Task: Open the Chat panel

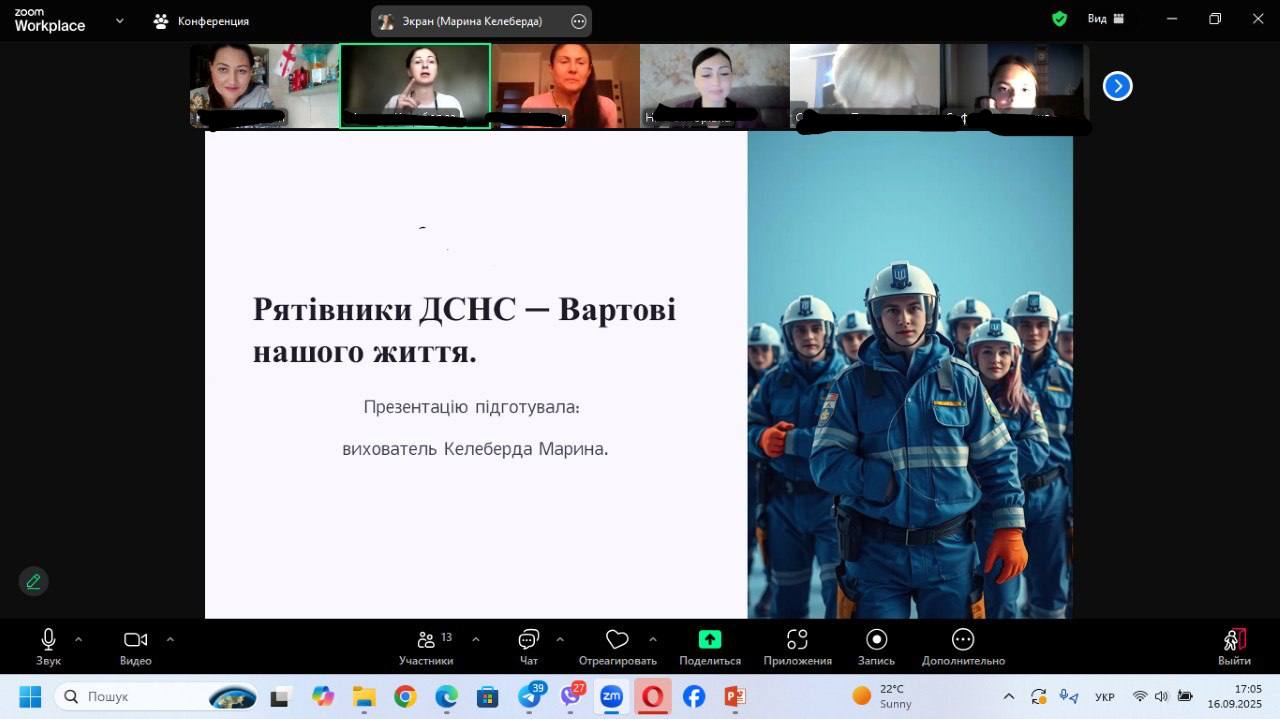Action: pos(529,645)
